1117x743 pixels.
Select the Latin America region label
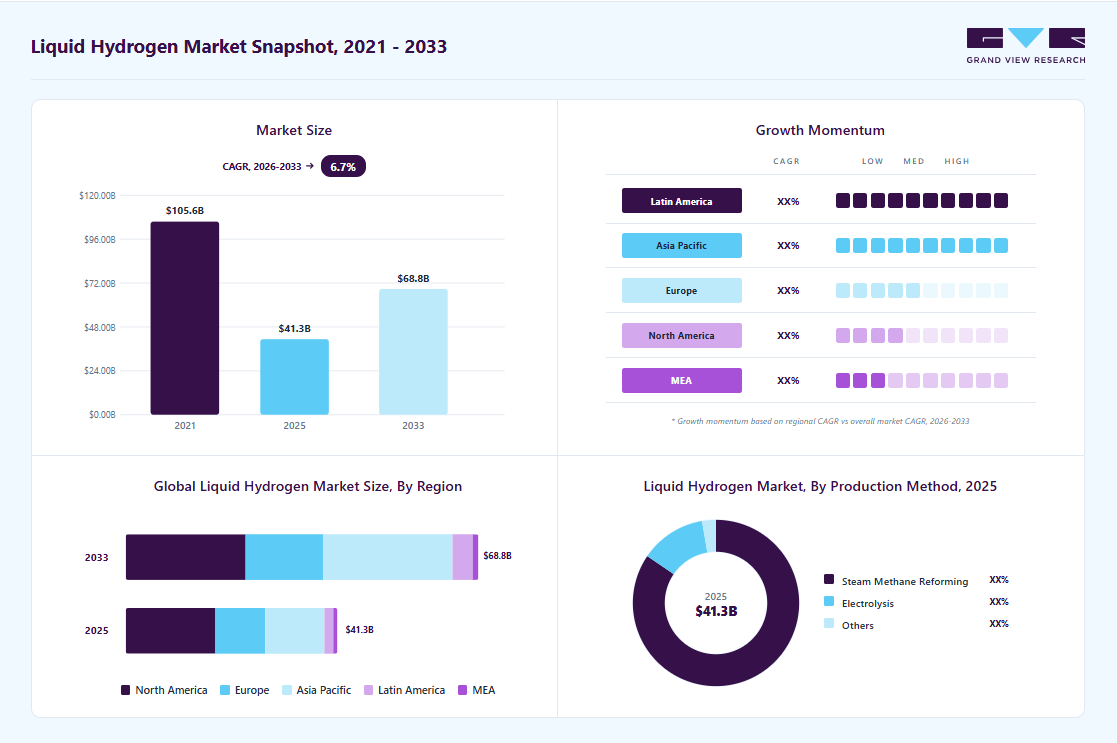682,201
